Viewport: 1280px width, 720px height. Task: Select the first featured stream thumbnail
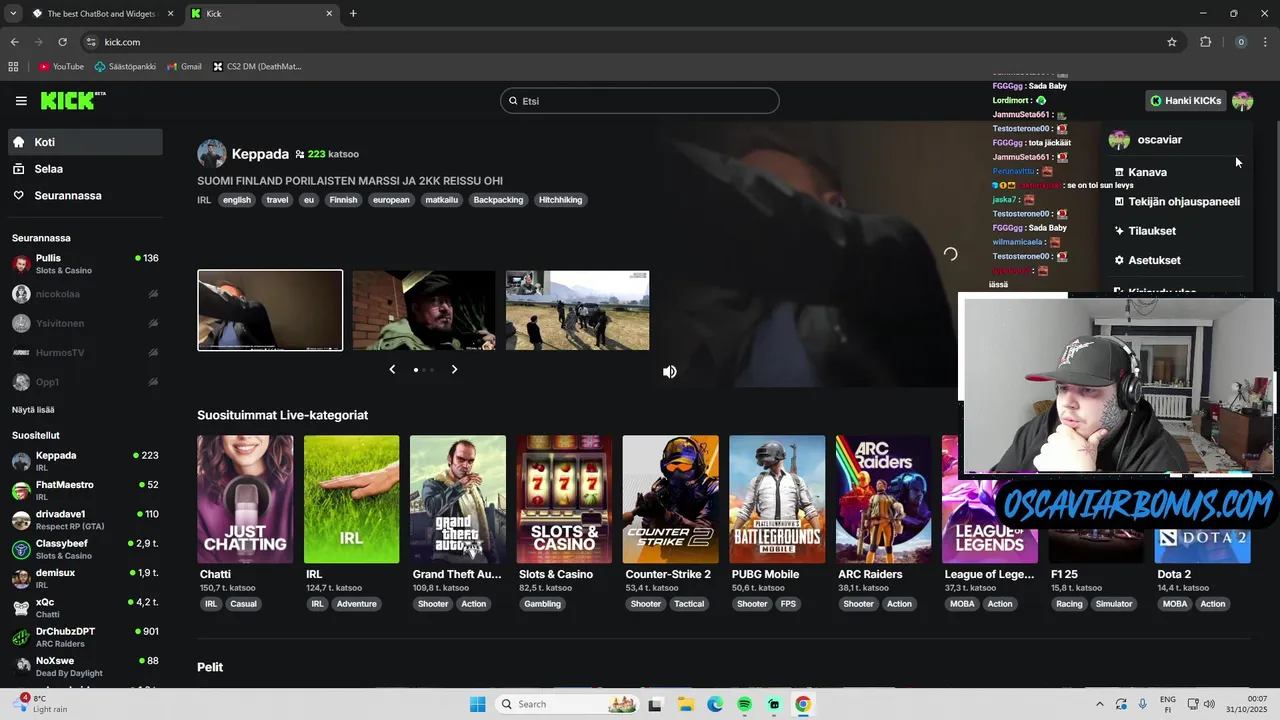tap(270, 310)
